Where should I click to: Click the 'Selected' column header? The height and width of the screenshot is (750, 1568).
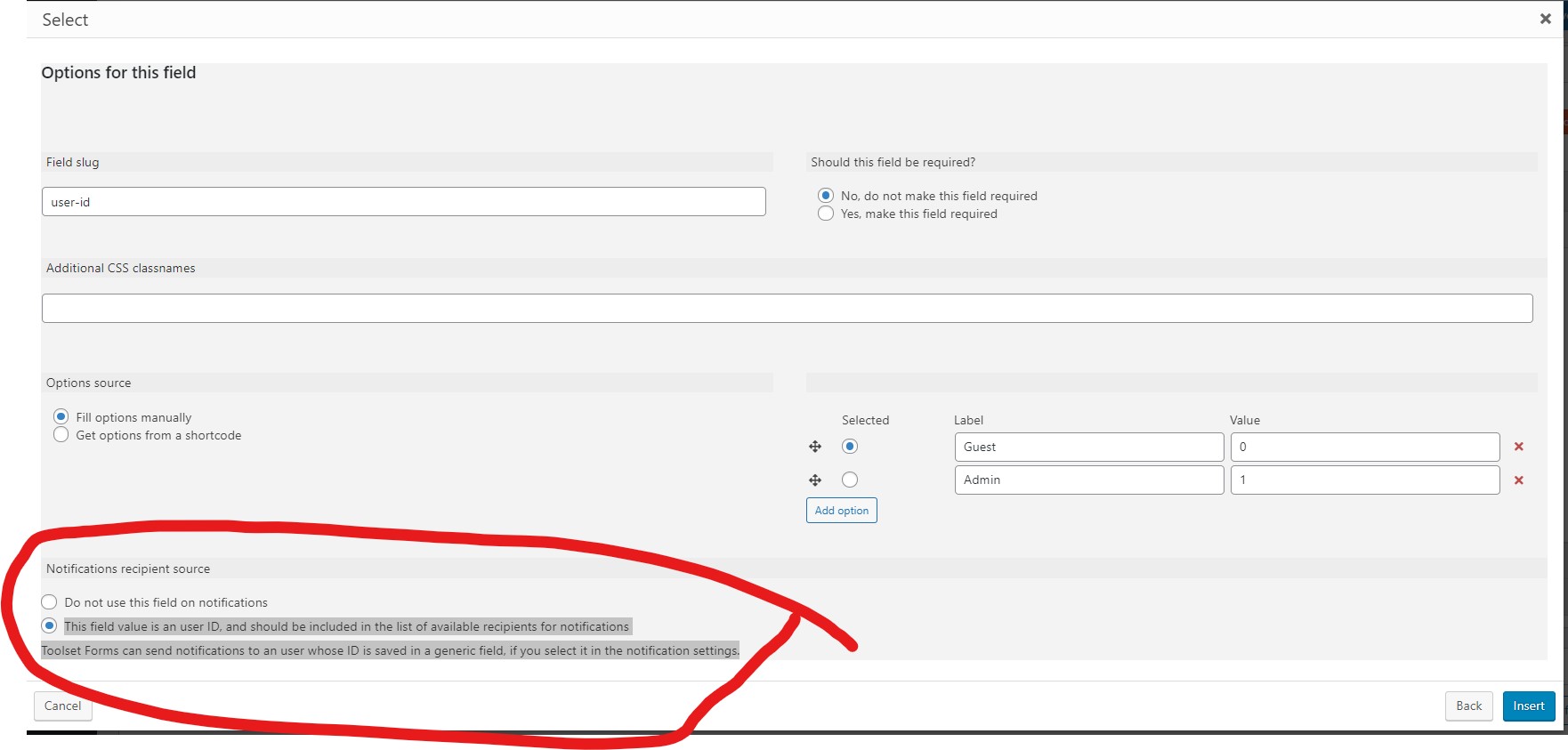[x=866, y=420]
